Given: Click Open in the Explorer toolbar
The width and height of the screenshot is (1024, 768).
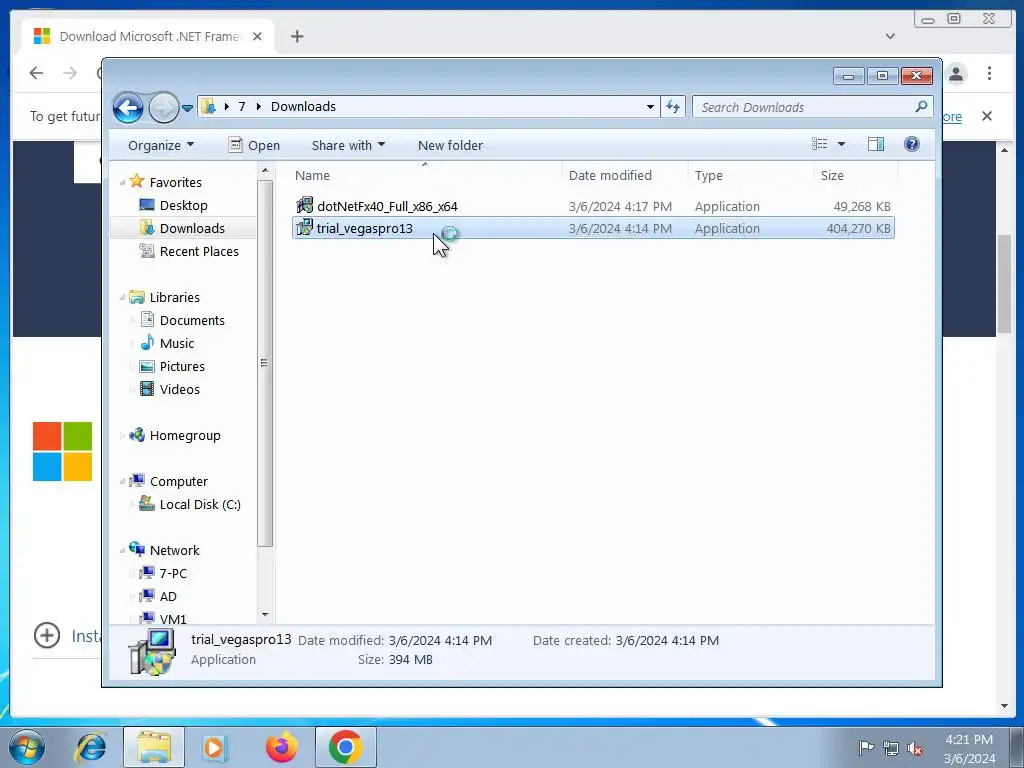Looking at the screenshot, I should tap(254, 146).
